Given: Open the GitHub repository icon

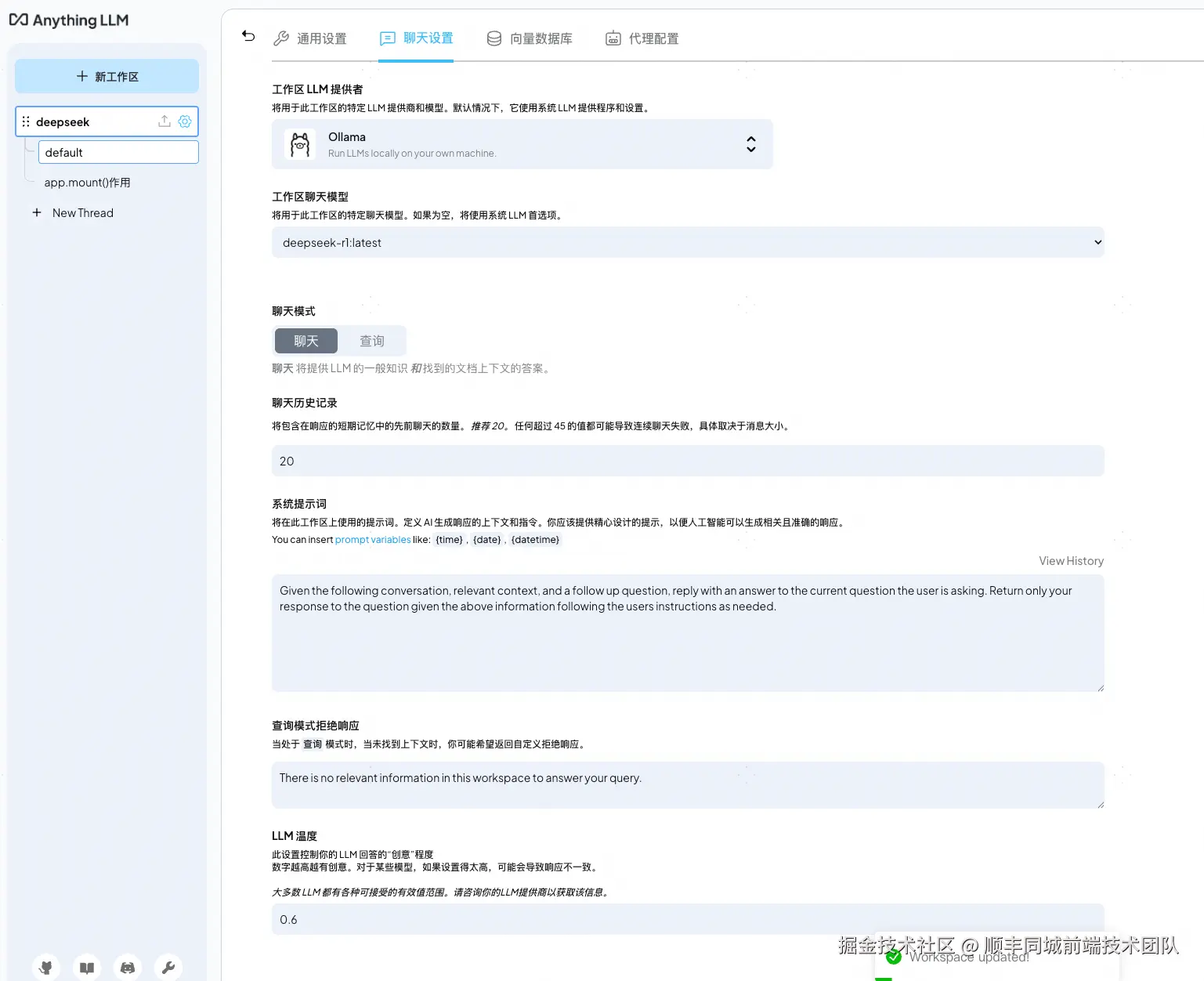Looking at the screenshot, I should tap(45, 966).
